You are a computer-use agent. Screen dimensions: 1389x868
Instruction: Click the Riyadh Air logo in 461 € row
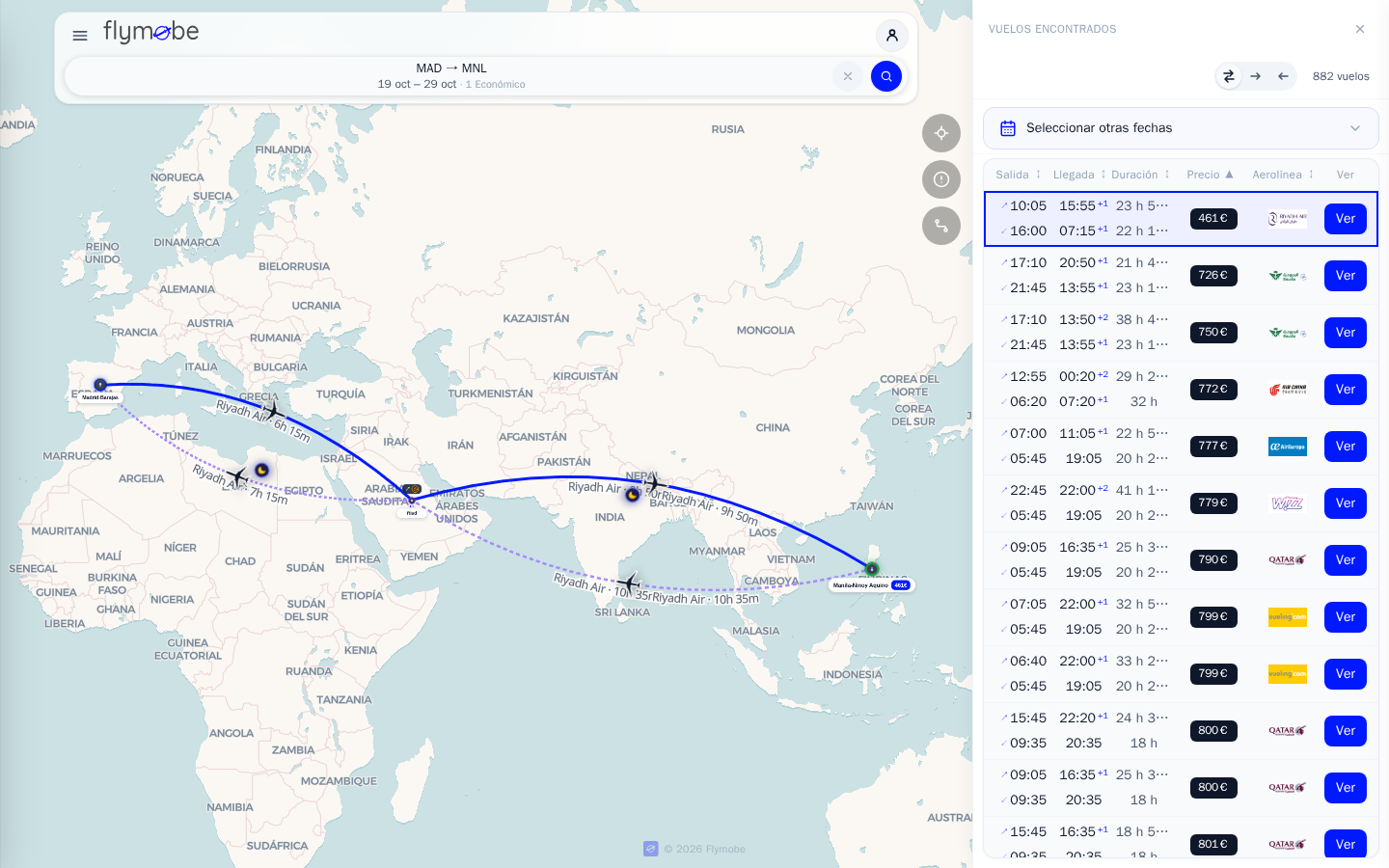coord(1288,219)
